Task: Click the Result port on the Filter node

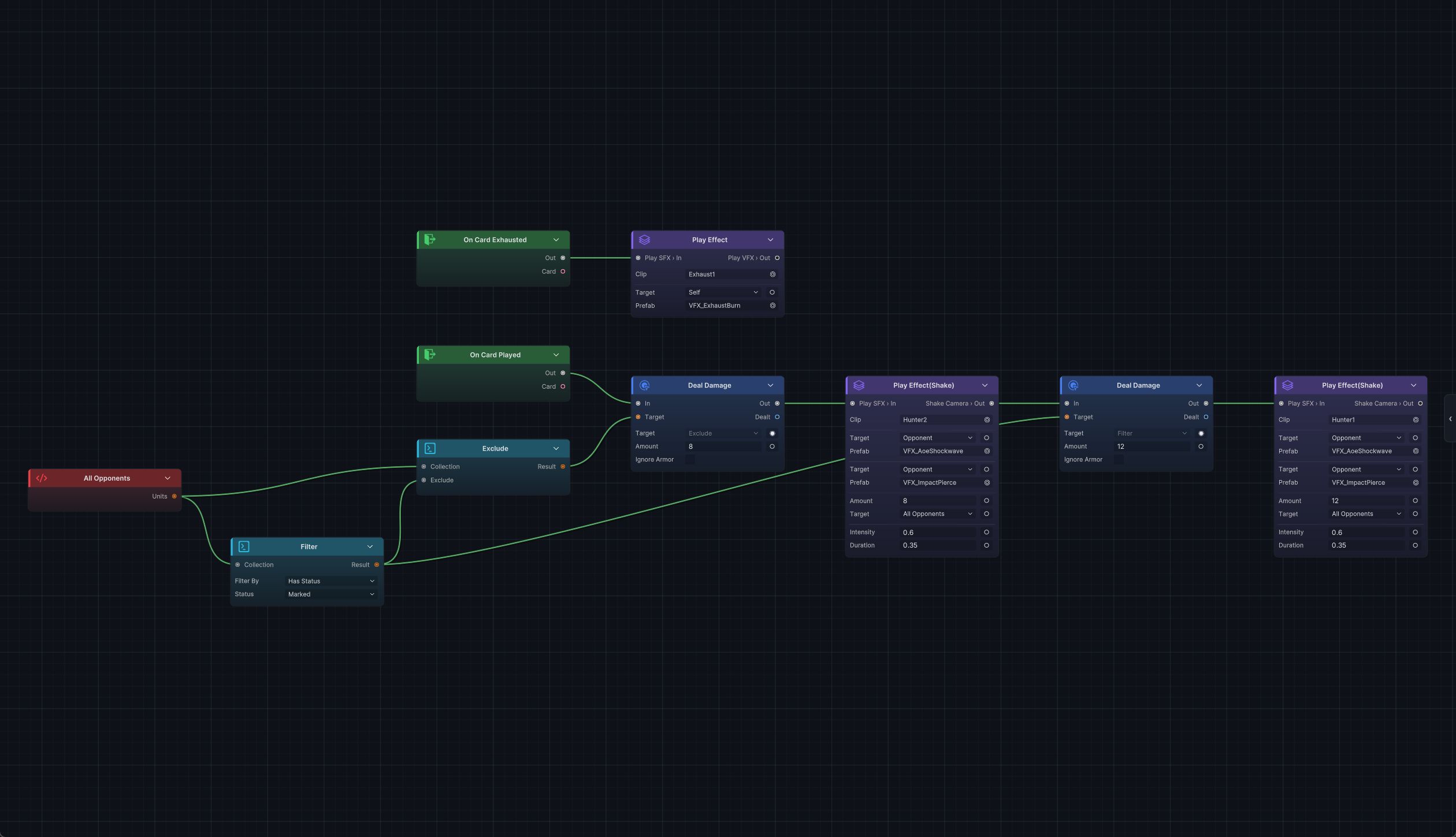Action: tap(377, 565)
